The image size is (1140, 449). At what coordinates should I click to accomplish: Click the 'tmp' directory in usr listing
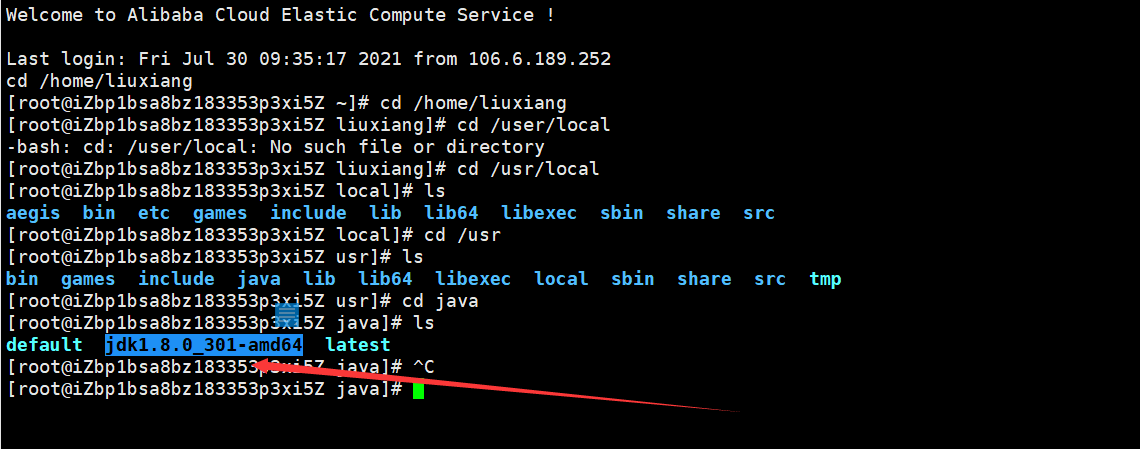point(825,279)
